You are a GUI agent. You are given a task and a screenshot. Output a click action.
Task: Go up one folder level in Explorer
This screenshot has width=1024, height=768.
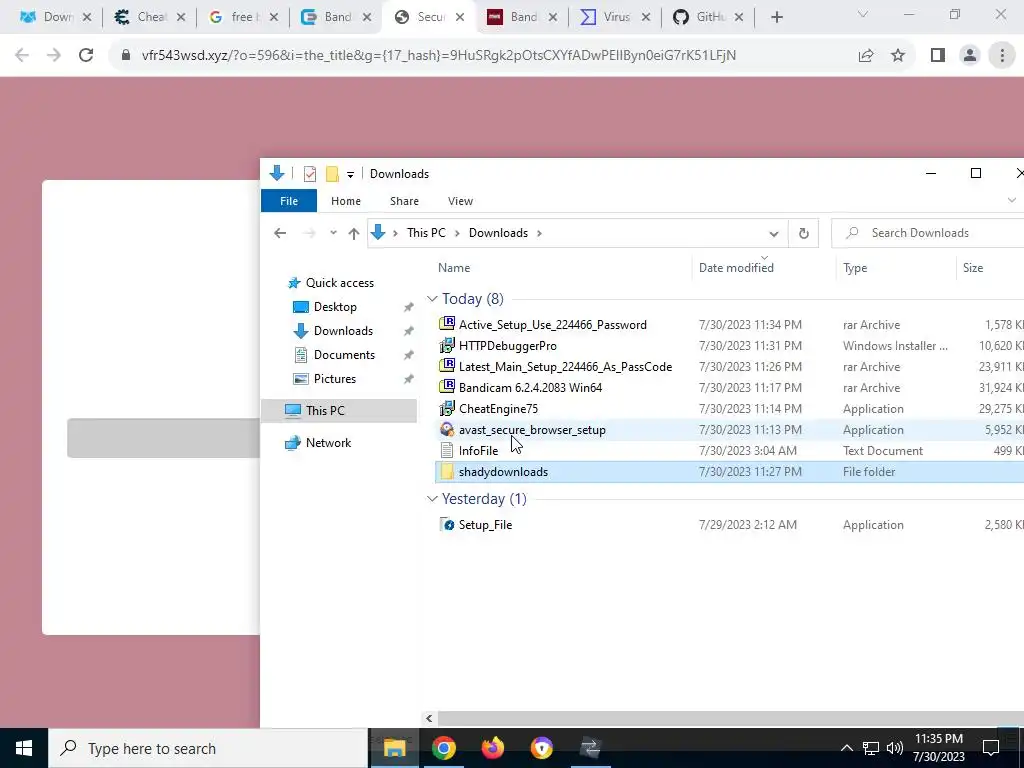pos(353,233)
